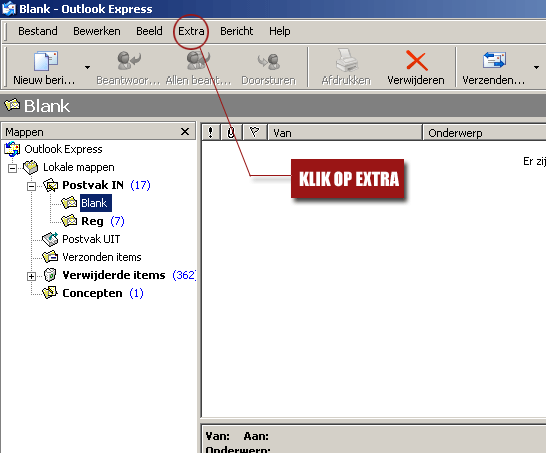Screen dimensions: 546x453
Task: Close the Mappen pane
Action: click(185, 132)
